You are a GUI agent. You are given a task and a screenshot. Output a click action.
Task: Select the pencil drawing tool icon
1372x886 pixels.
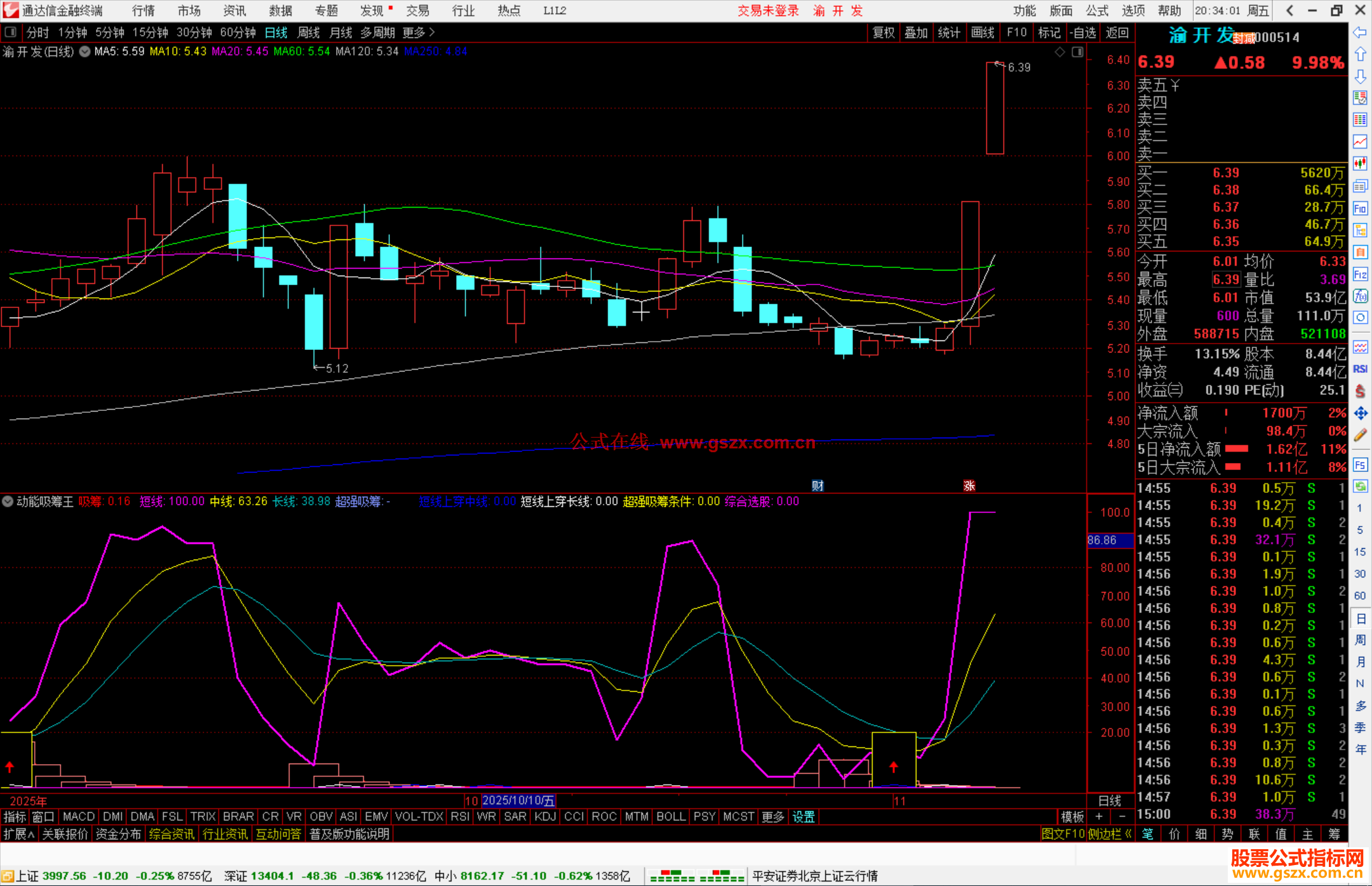[1360, 435]
